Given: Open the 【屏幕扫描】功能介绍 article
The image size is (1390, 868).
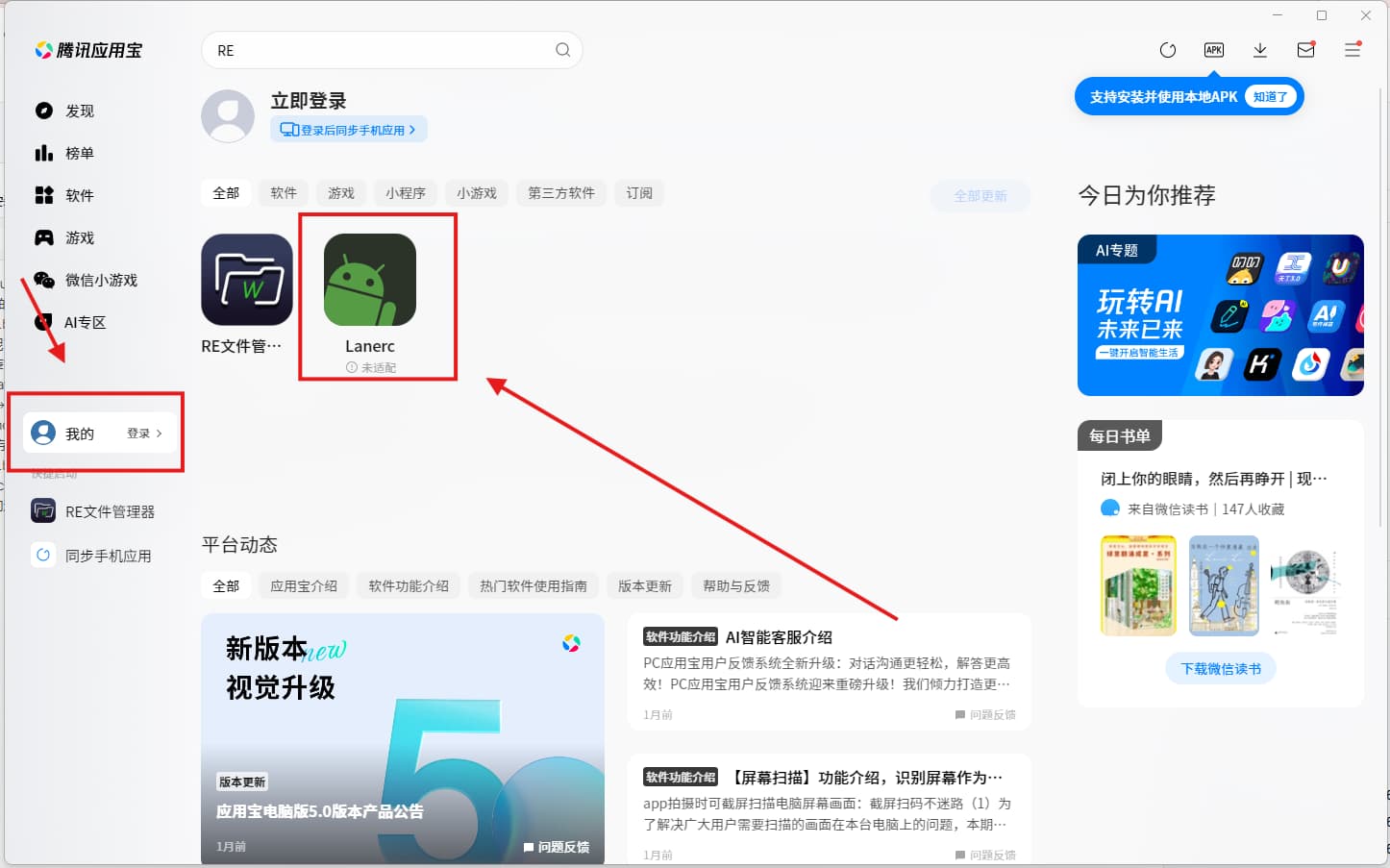Looking at the screenshot, I should tap(830, 808).
